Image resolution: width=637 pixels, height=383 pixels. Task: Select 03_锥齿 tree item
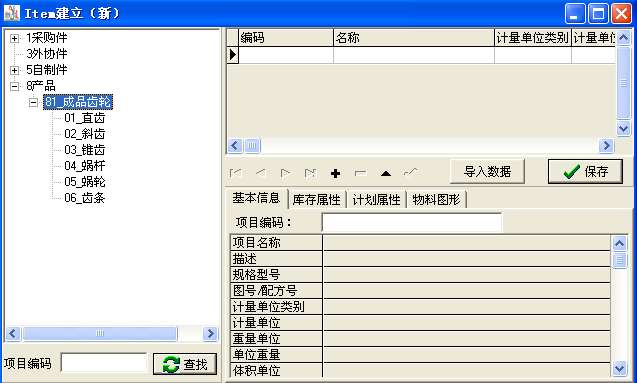point(84,150)
